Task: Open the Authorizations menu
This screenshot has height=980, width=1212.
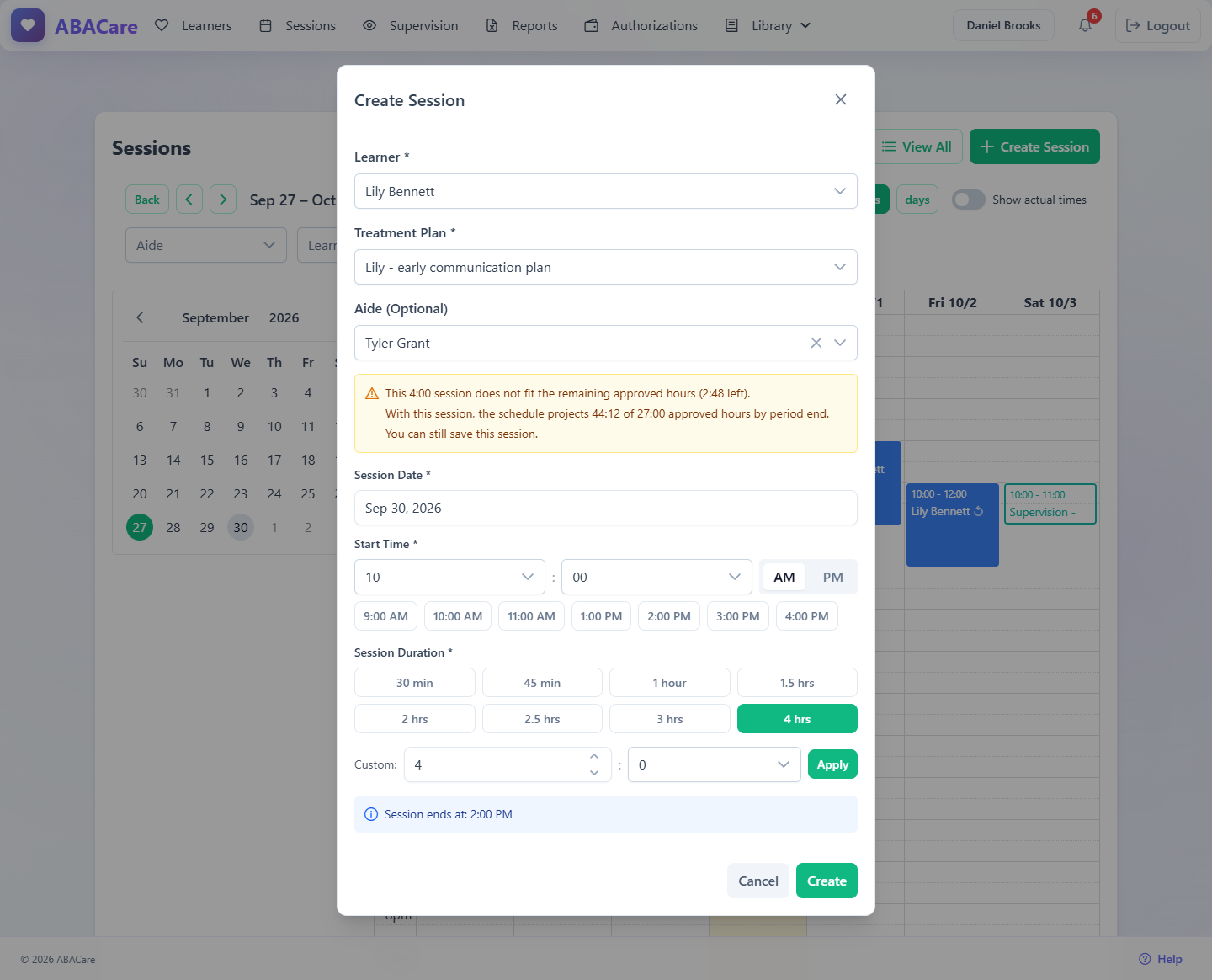Action: coord(641,25)
